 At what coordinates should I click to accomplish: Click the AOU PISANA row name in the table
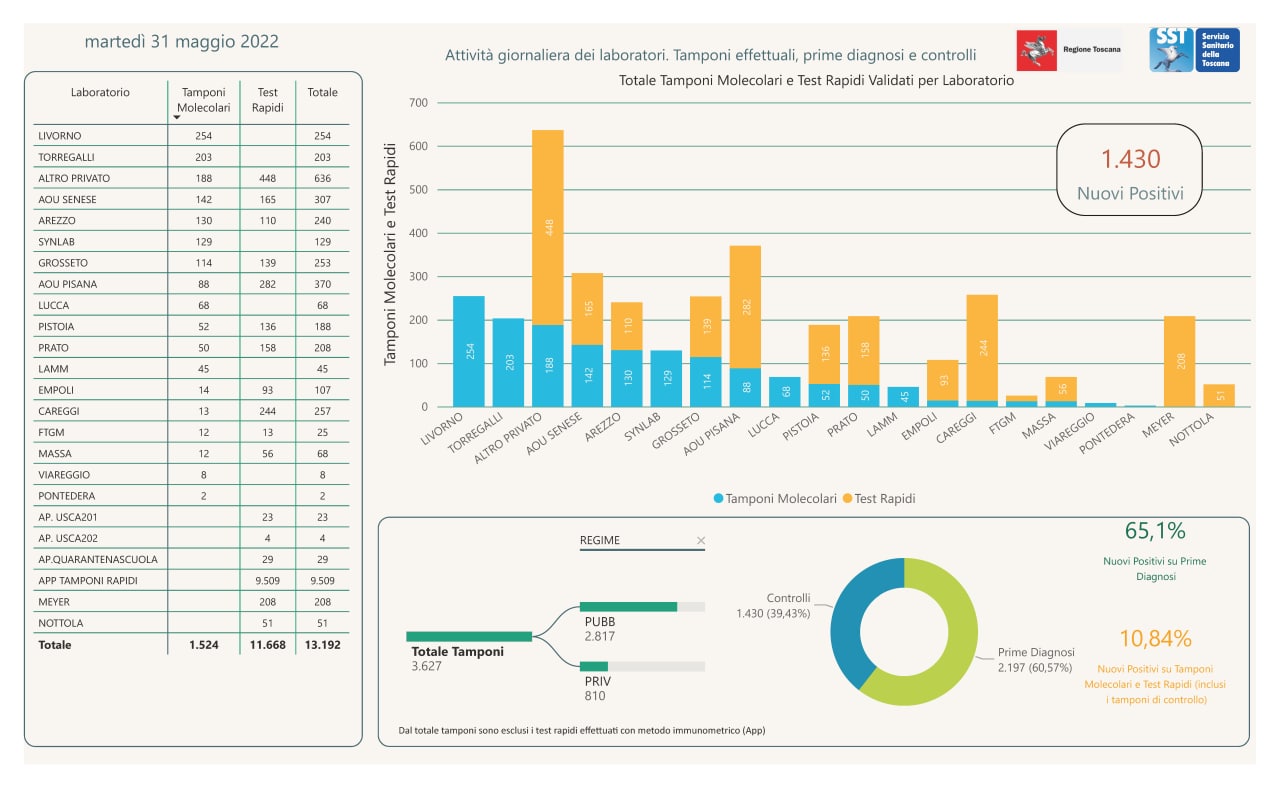click(x=66, y=284)
